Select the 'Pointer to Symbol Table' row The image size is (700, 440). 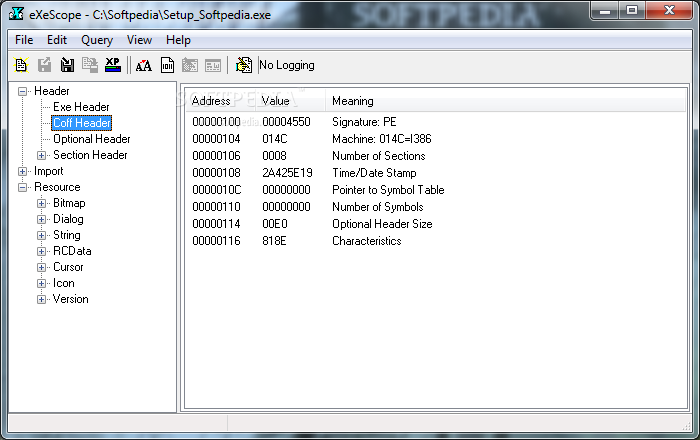436,190
